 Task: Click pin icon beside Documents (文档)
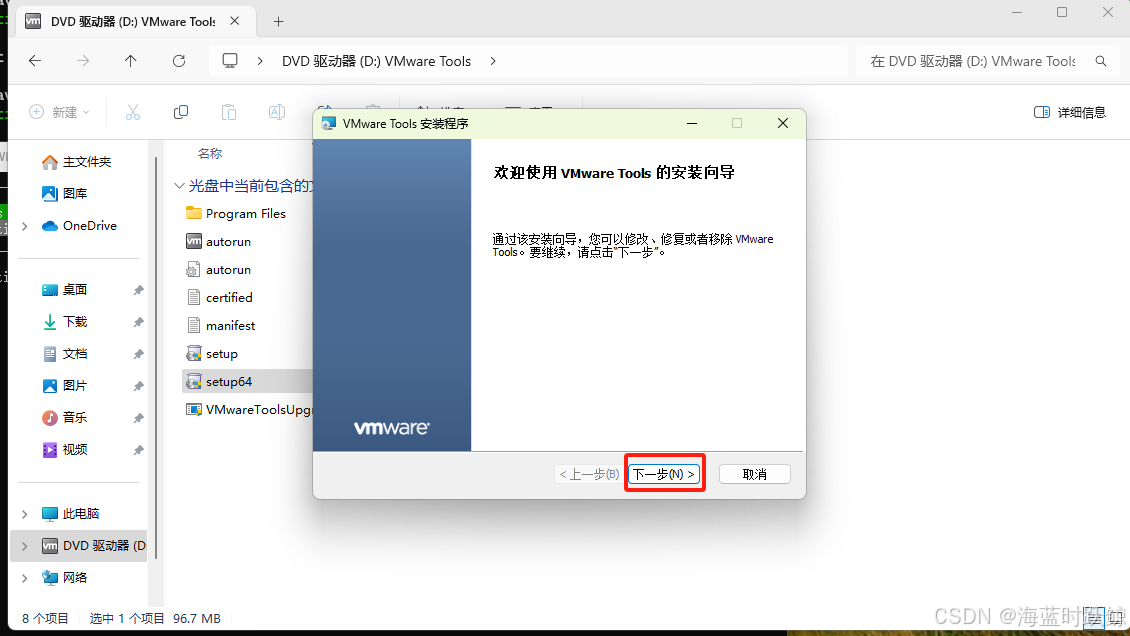pyautogui.click(x=138, y=354)
